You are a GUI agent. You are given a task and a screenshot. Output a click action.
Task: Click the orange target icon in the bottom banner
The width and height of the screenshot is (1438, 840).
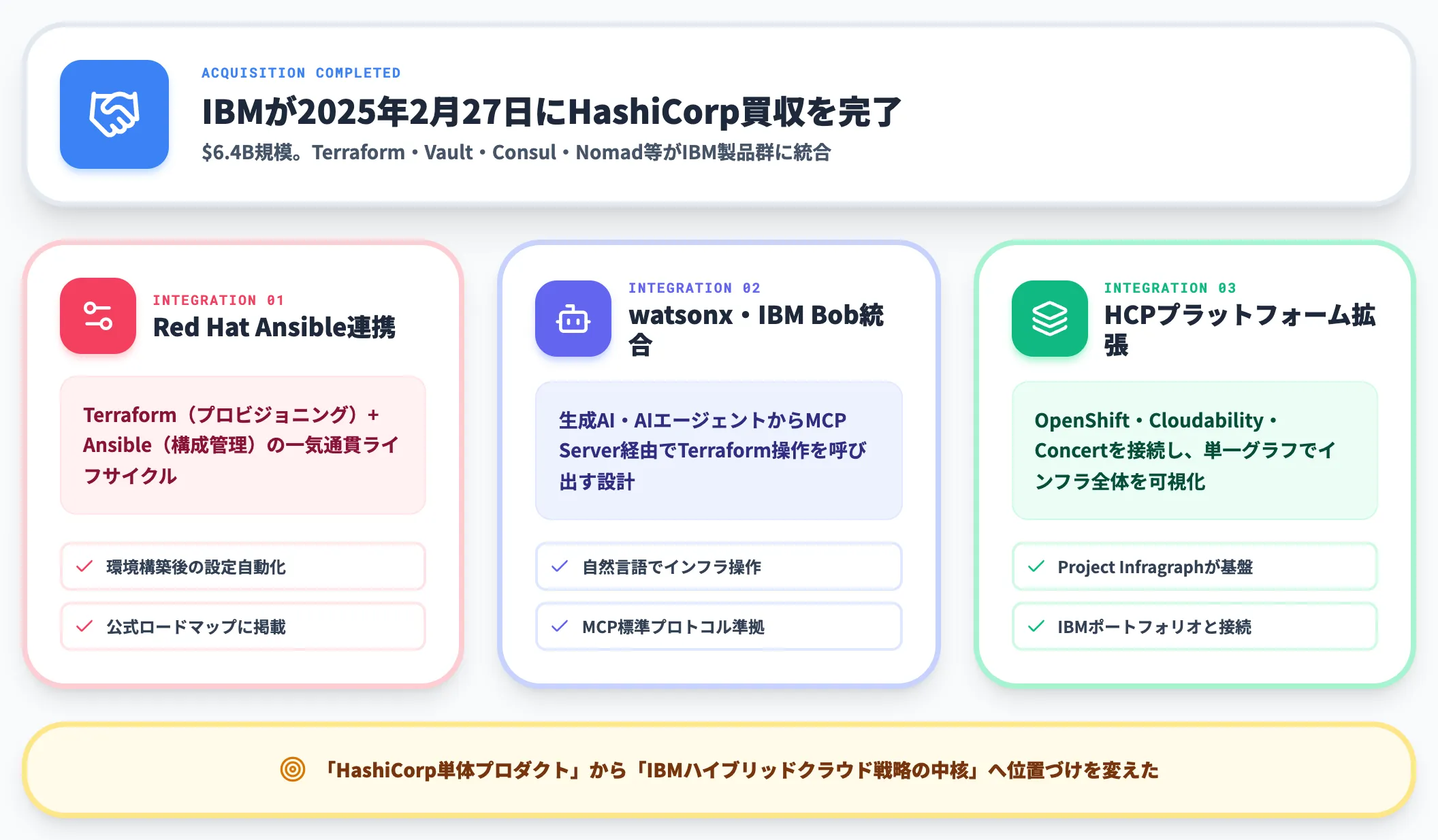293,770
